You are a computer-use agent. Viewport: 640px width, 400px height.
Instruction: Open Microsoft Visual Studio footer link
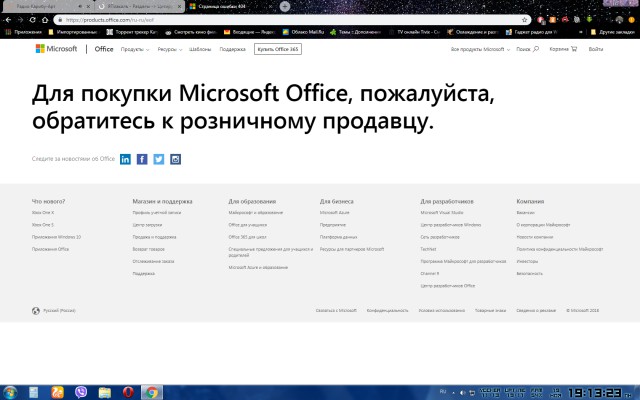[442, 213]
